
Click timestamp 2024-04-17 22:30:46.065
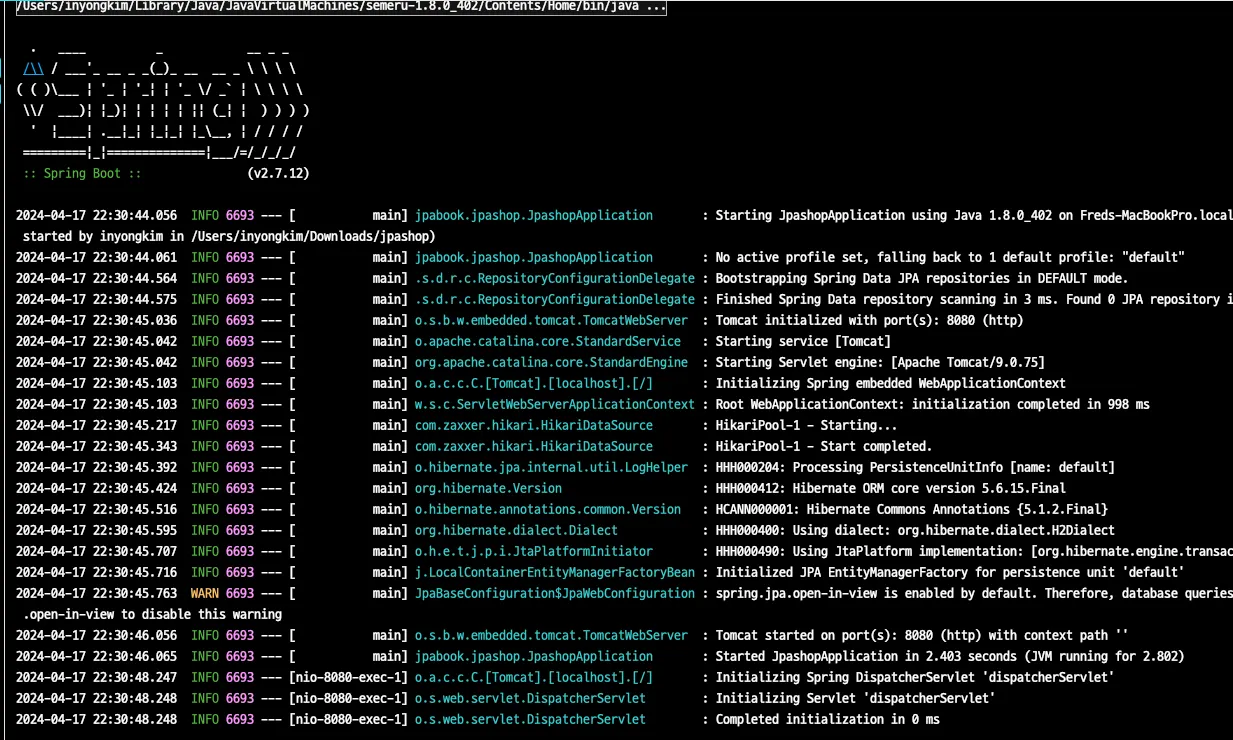pos(96,656)
